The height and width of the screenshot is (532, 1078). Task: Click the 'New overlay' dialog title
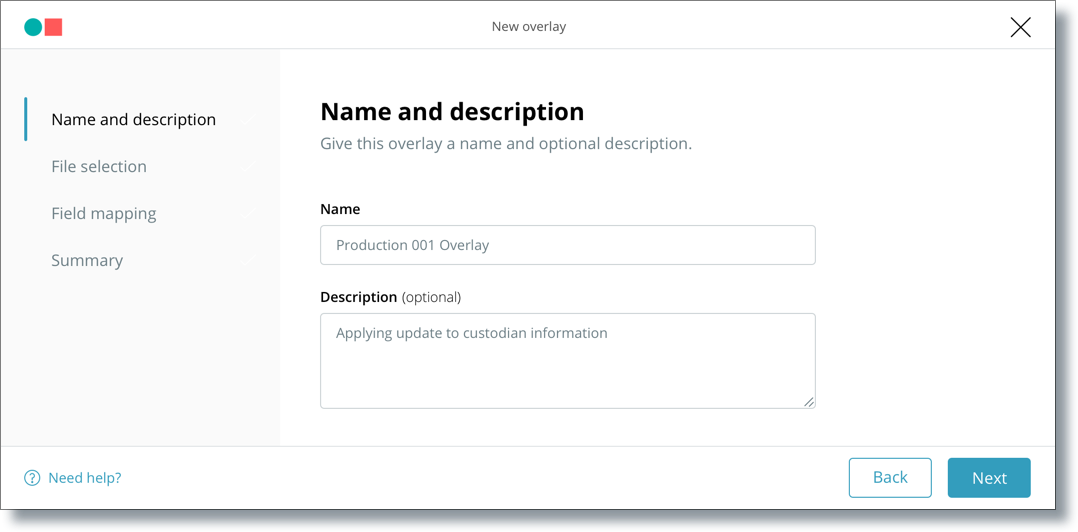click(529, 27)
